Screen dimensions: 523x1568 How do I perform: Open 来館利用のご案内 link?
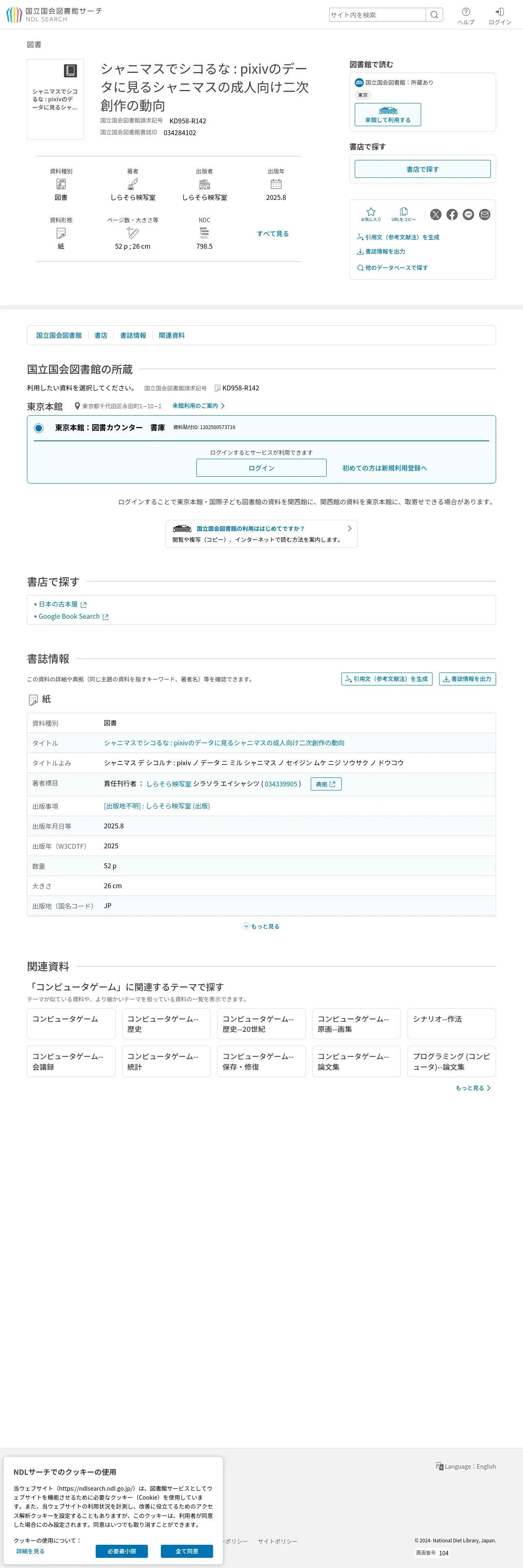(198, 406)
